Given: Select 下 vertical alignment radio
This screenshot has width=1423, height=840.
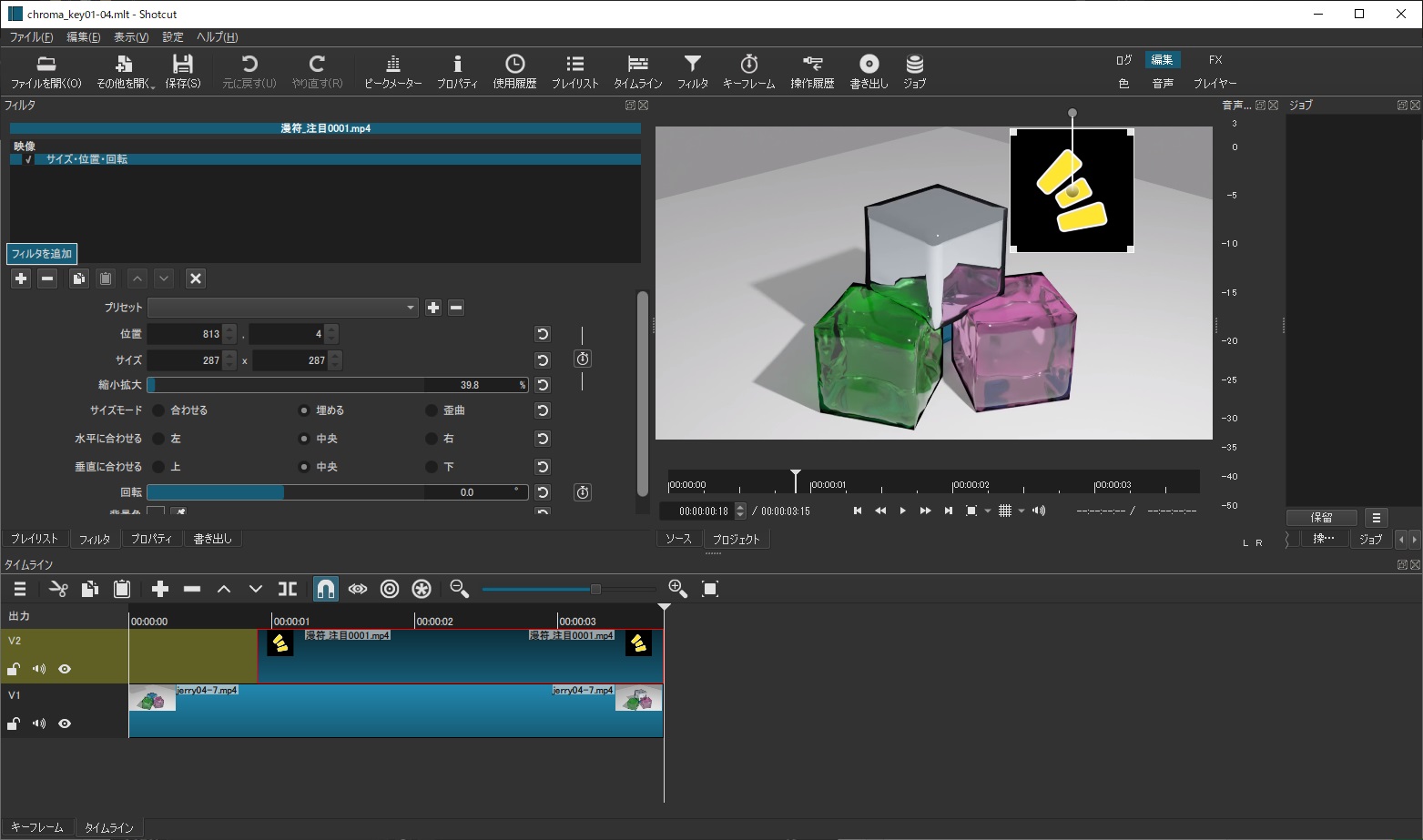Looking at the screenshot, I should point(432,467).
